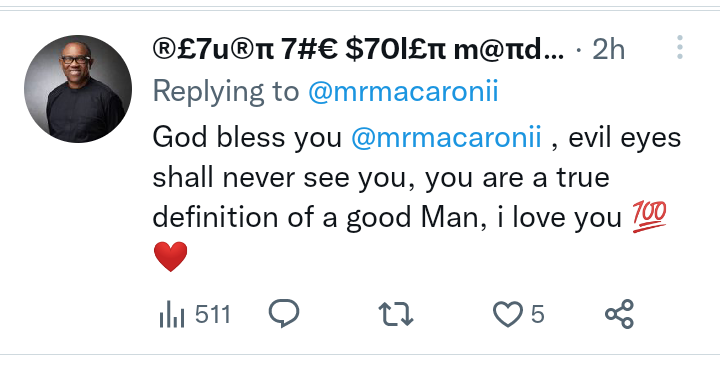
Task: Click the red 100 emoji
Action: pyautogui.click(x=649, y=216)
